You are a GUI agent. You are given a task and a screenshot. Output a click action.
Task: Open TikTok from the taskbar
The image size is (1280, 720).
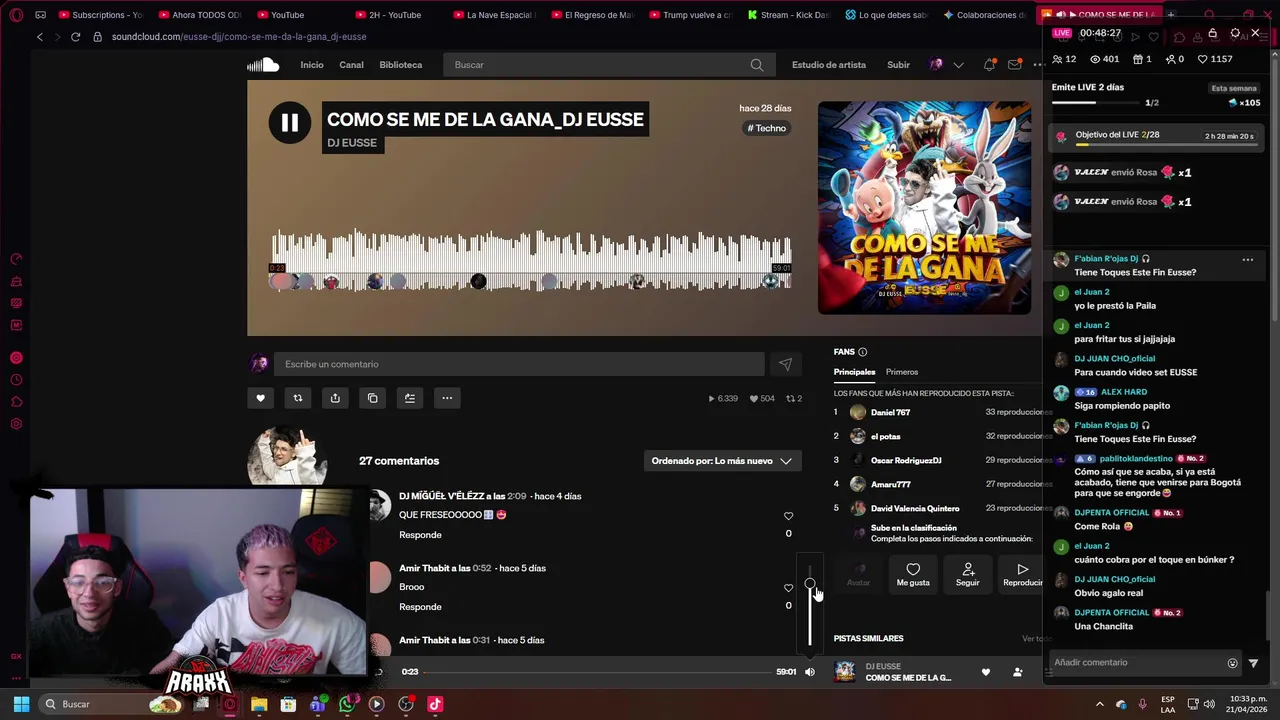click(x=435, y=704)
